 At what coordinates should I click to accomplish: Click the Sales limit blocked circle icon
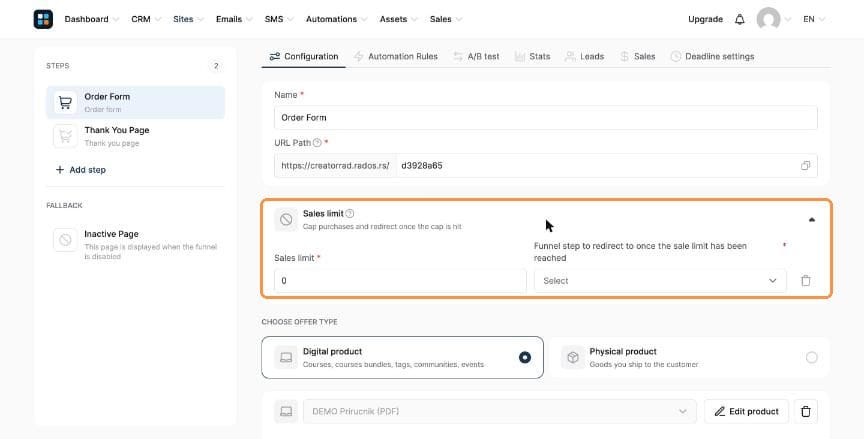[x=286, y=219]
